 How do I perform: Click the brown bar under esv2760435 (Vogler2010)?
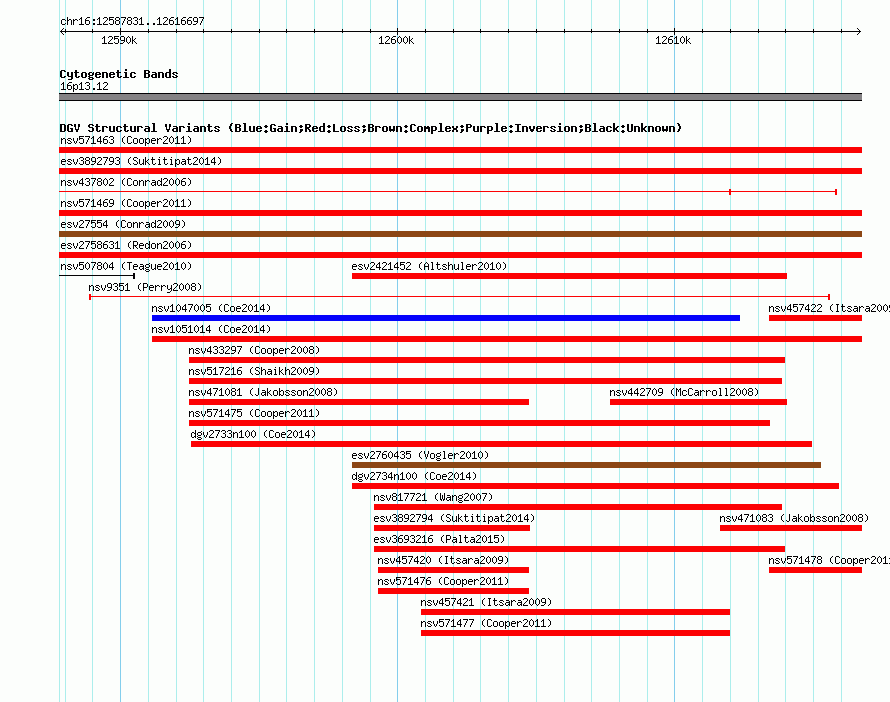(586, 465)
